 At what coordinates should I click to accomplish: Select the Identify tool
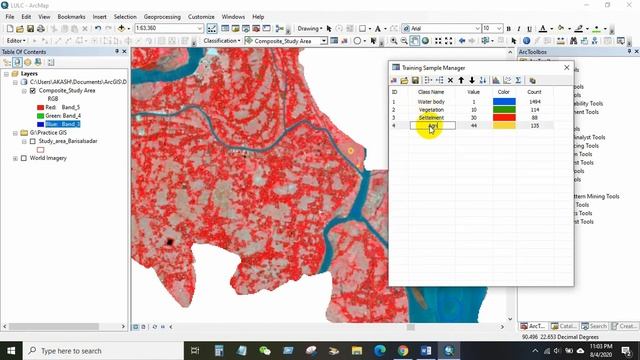click(527, 41)
